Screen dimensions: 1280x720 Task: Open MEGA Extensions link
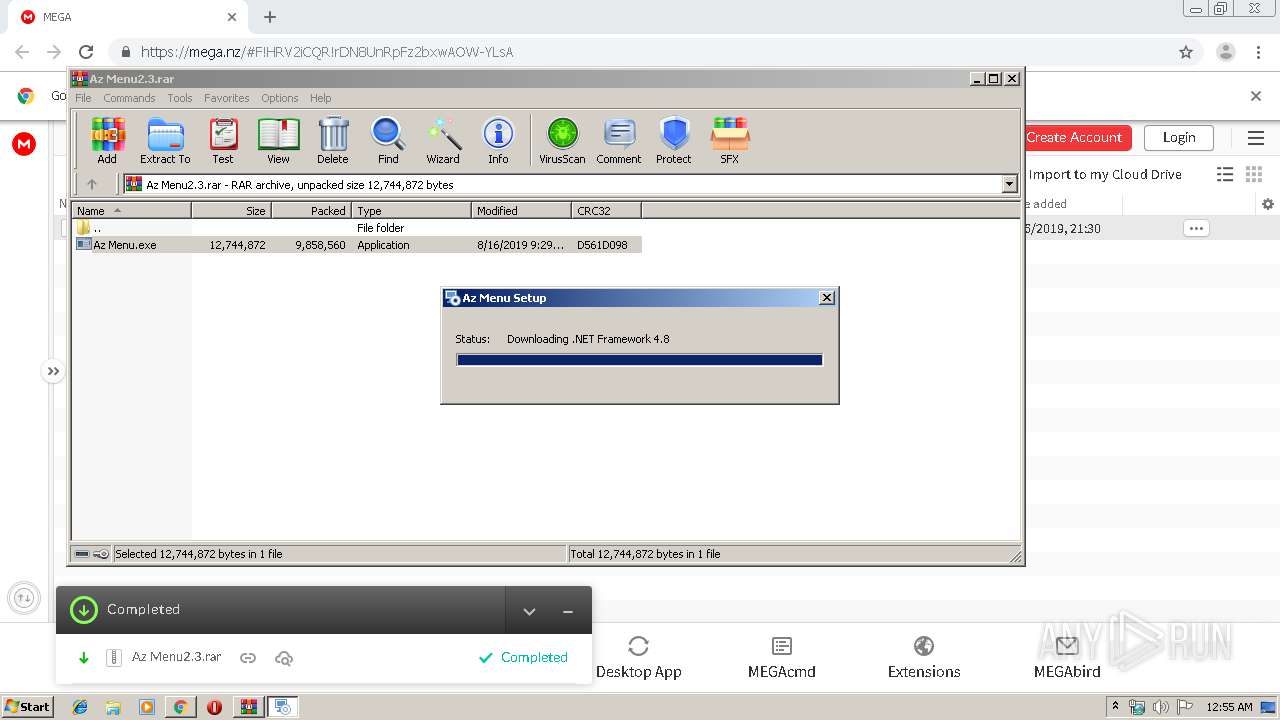924,658
